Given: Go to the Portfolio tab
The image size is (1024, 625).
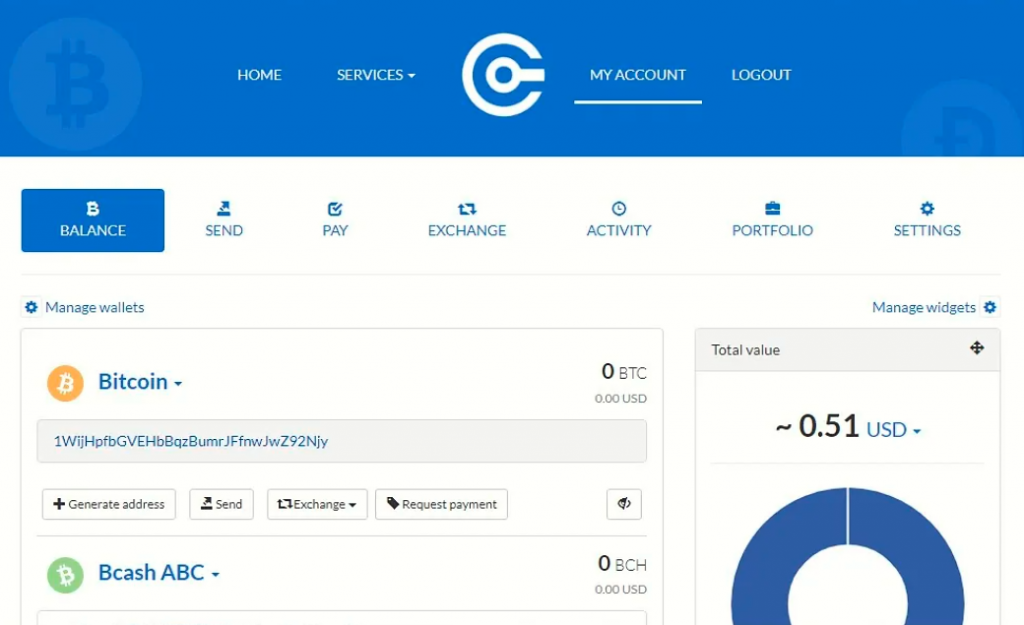Looking at the screenshot, I should click(772, 220).
